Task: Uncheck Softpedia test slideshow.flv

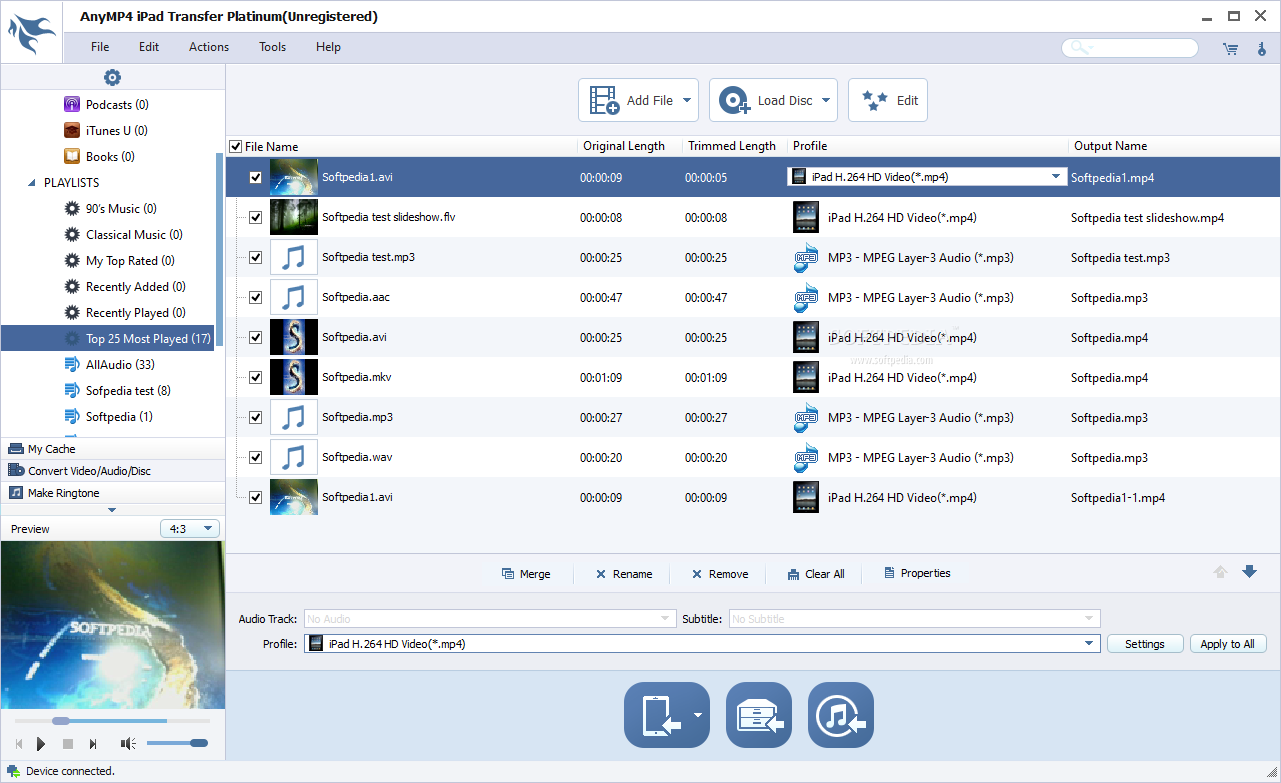Action: [x=255, y=217]
